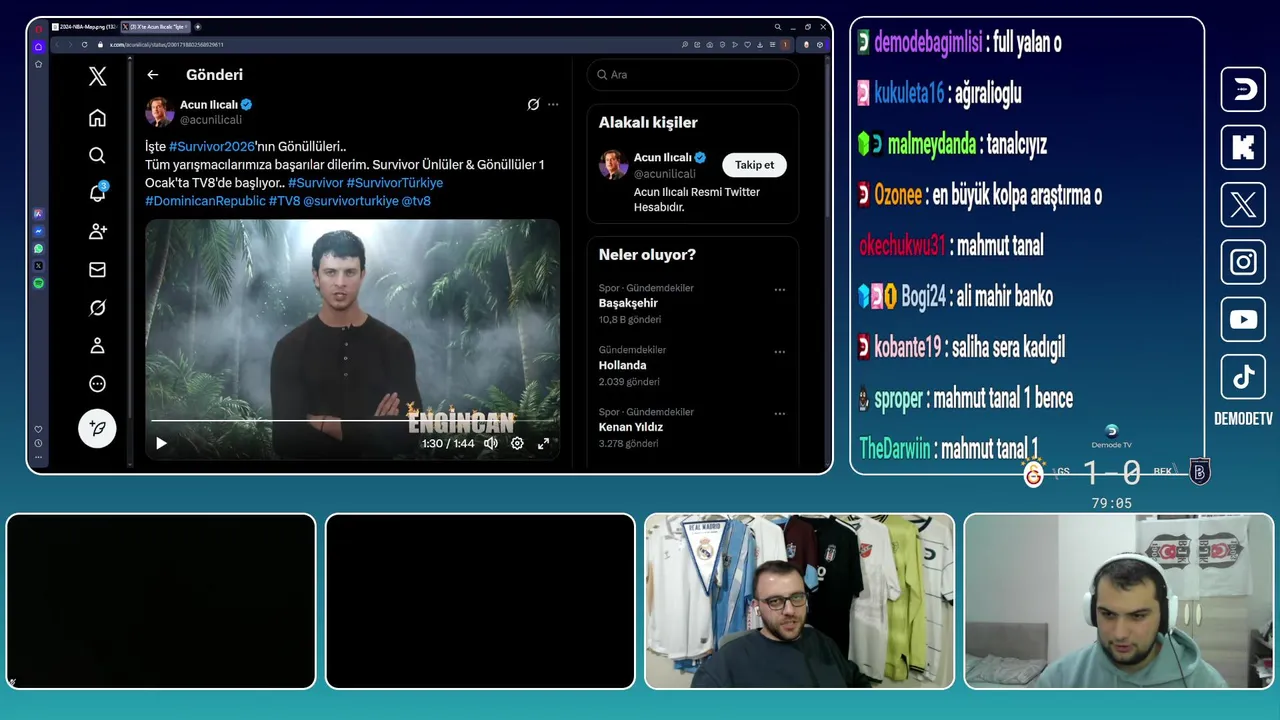
Task: Select the X Acun Ilıcalı browser tab
Action: tap(154, 27)
